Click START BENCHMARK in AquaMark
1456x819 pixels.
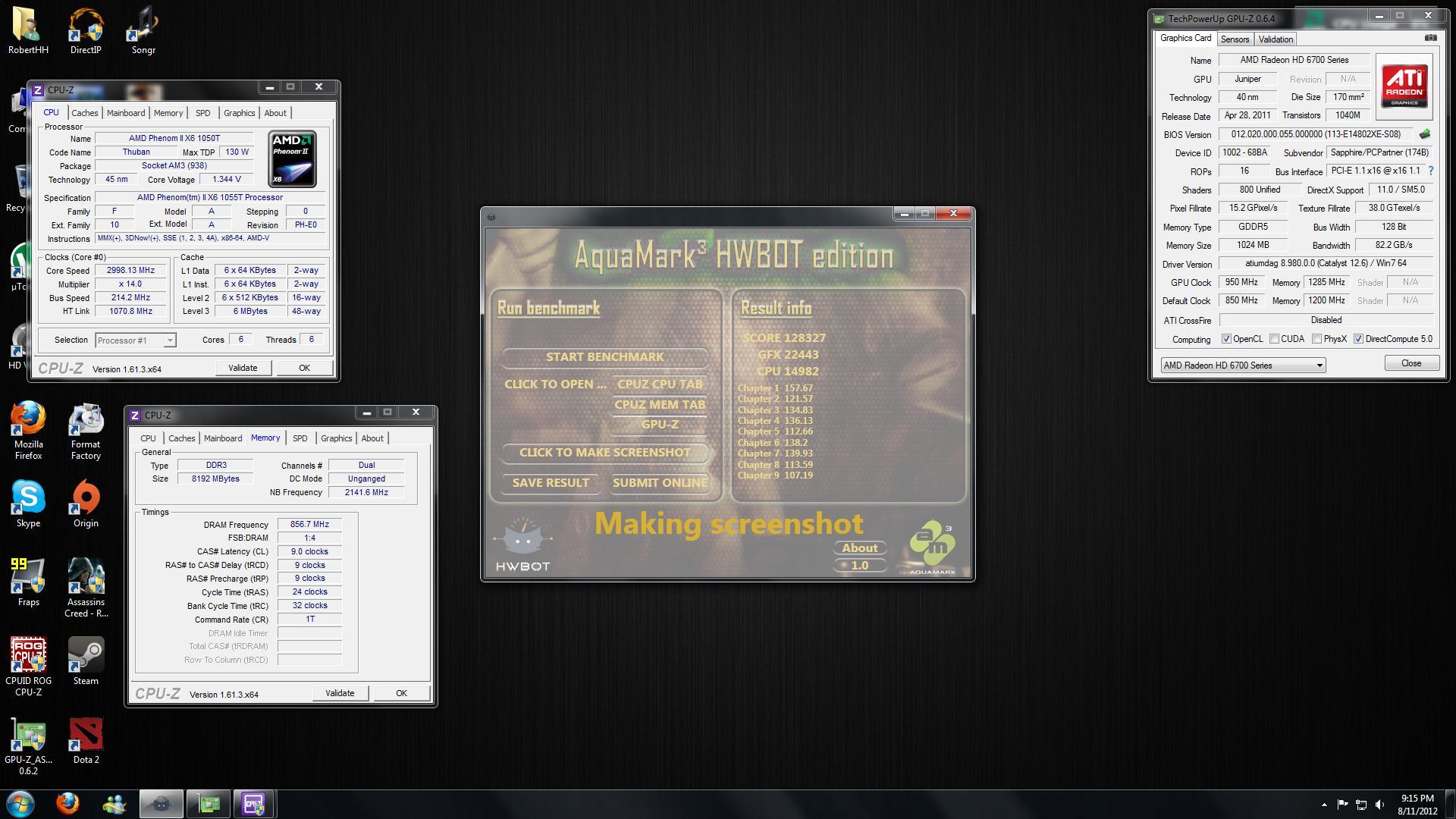tap(604, 357)
